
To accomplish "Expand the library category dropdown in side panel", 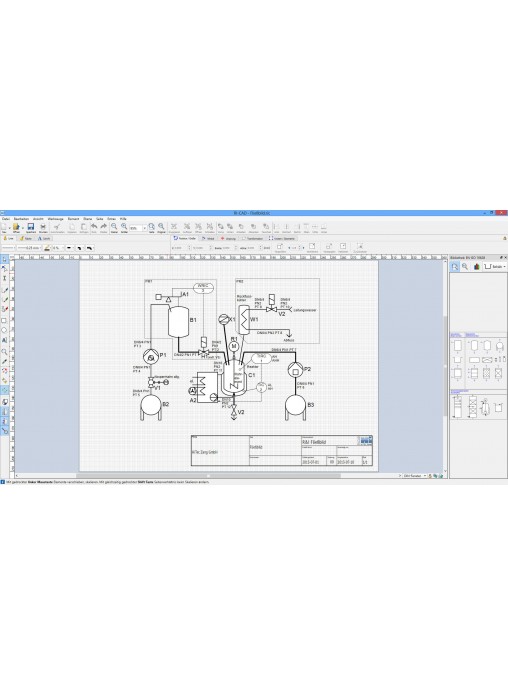I will [x=495, y=267].
